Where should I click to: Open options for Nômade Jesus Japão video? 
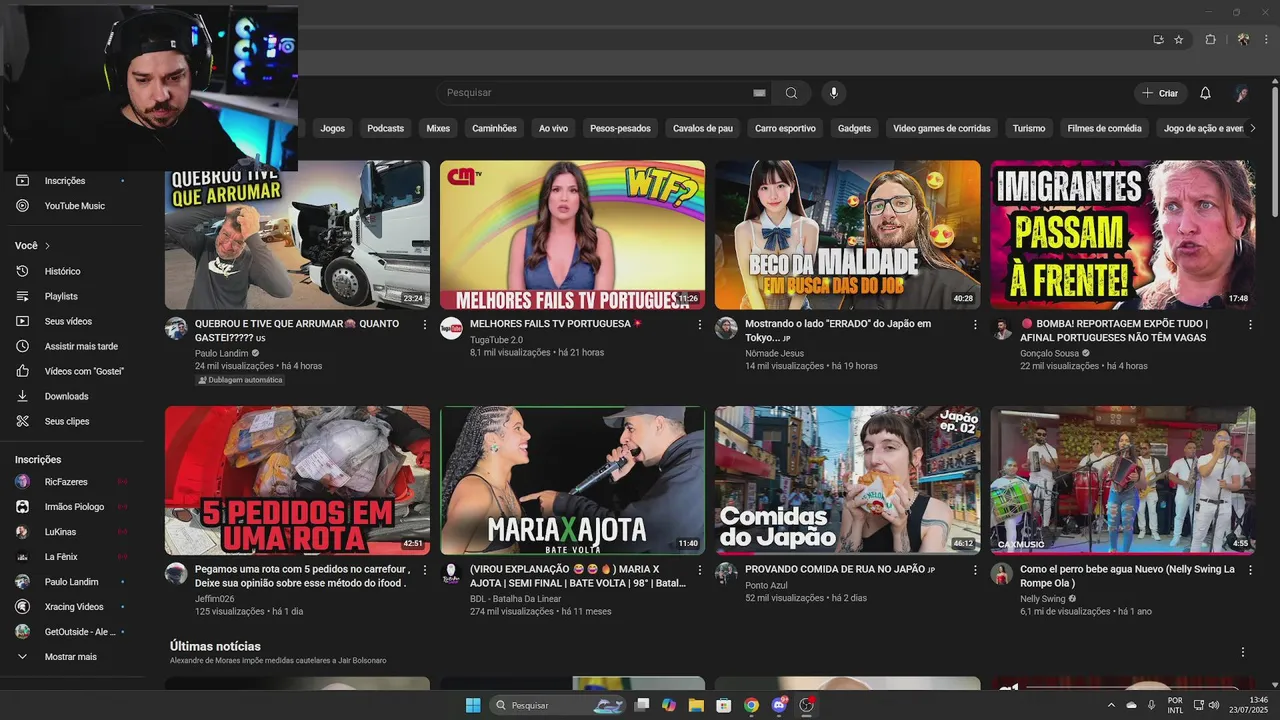click(975, 325)
